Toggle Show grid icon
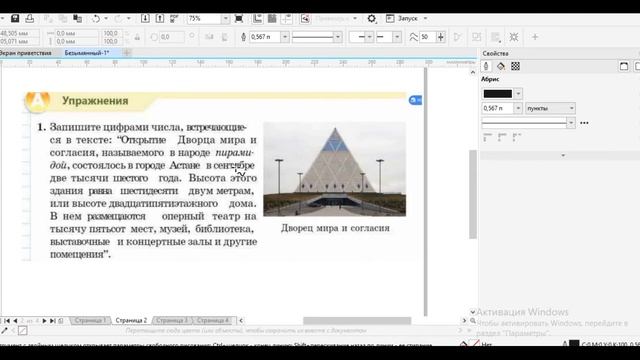Screen dimensions: 640x360 [x=272, y=18]
